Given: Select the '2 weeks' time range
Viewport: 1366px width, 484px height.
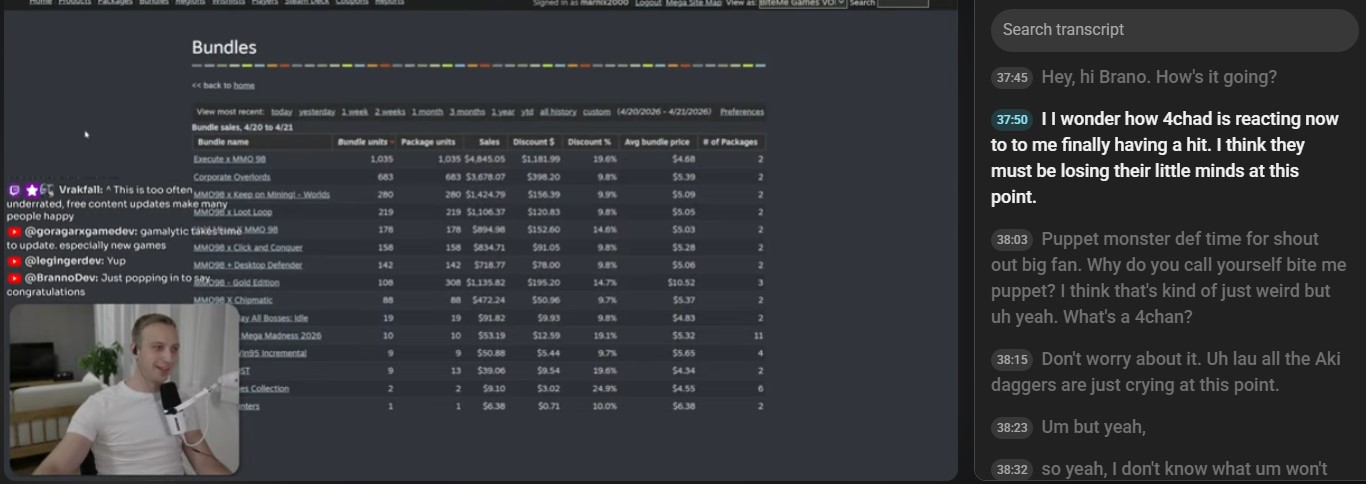Looking at the screenshot, I should [390, 112].
